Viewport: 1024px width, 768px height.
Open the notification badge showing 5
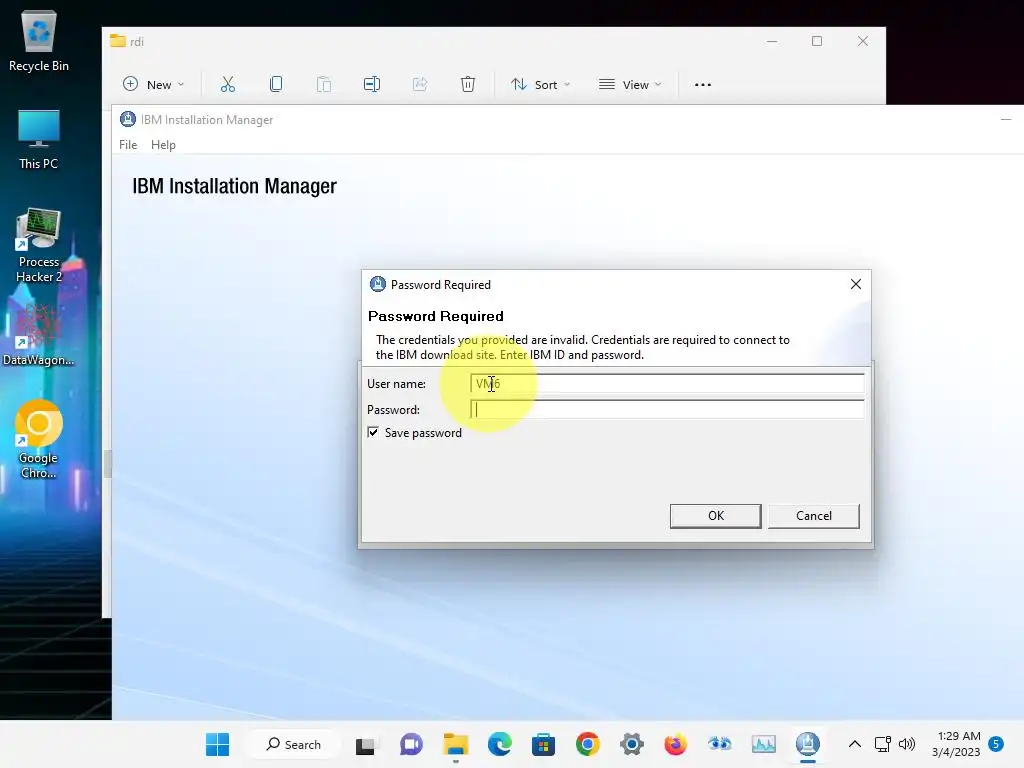tap(996, 744)
